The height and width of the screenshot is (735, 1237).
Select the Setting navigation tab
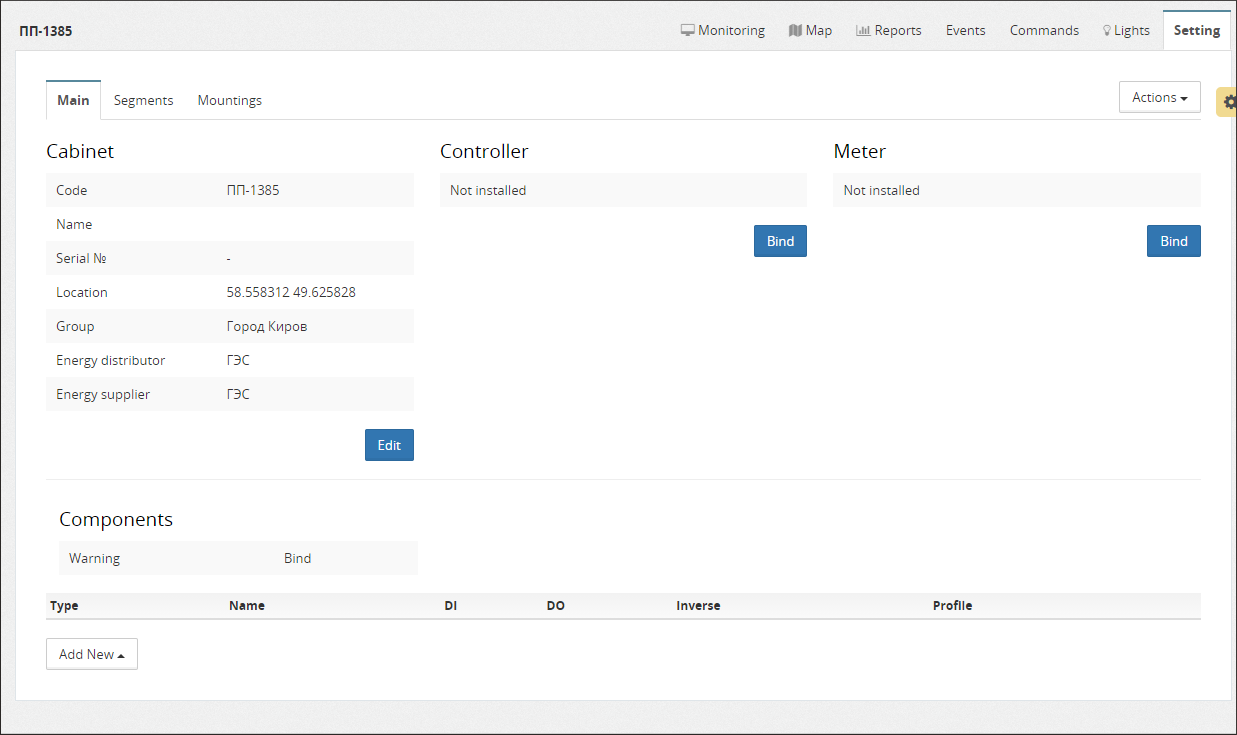click(x=1196, y=30)
